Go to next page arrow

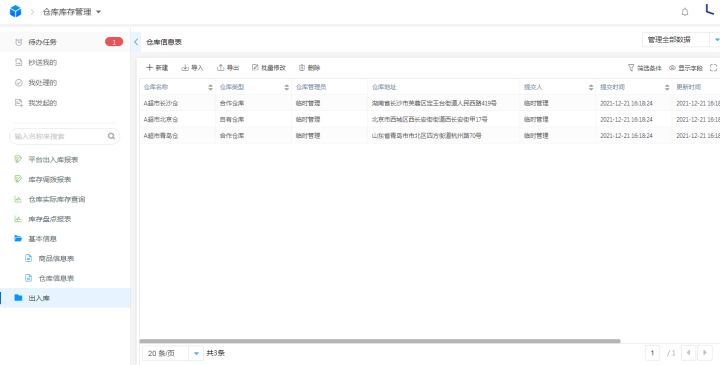[x=705, y=353]
